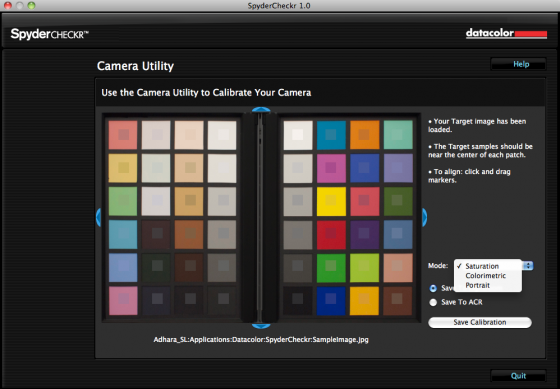The height and width of the screenshot is (389, 560).
Task: Click Save Calibration
Action: [480, 322]
